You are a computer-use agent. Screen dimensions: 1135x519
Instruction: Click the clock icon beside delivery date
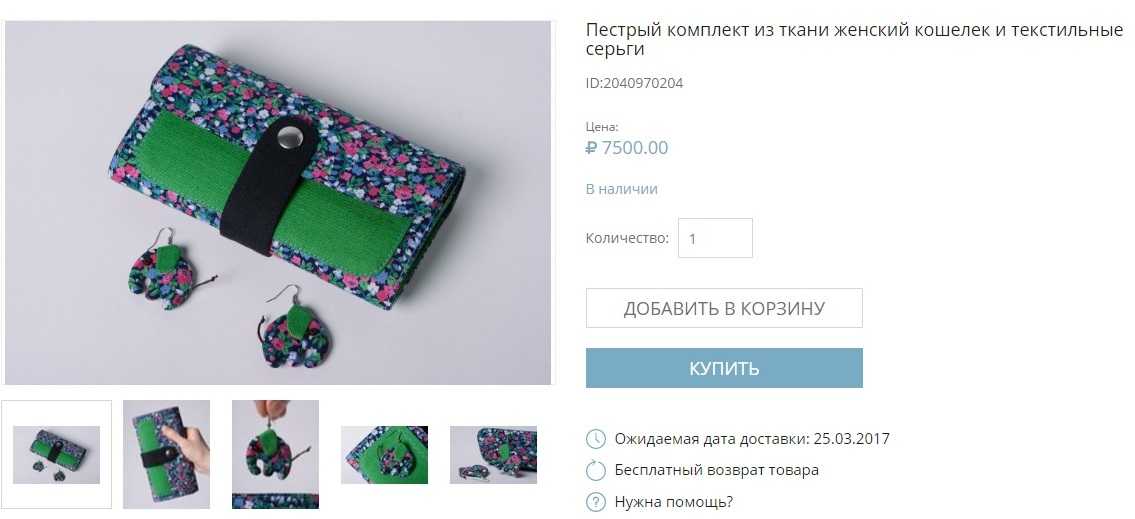[x=595, y=439]
